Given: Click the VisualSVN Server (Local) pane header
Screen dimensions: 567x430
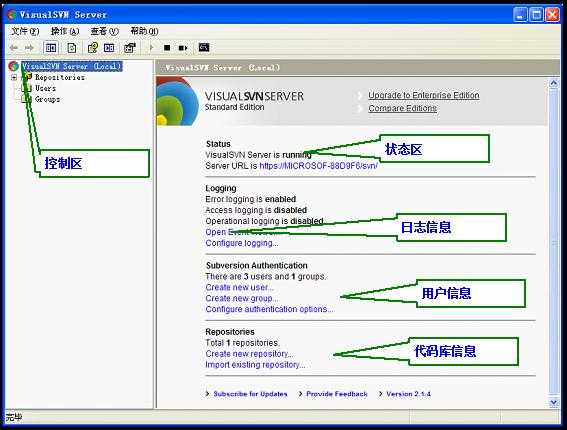Looking at the screenshot, I should [358, 68].
